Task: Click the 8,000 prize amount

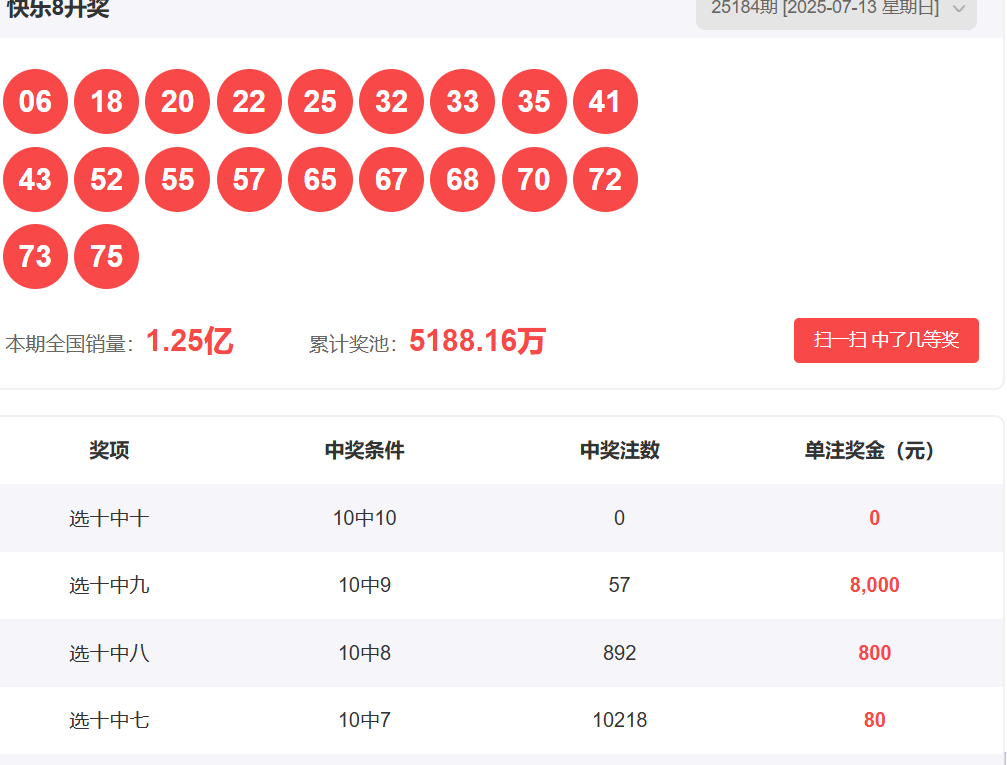Action: [874, 586]
